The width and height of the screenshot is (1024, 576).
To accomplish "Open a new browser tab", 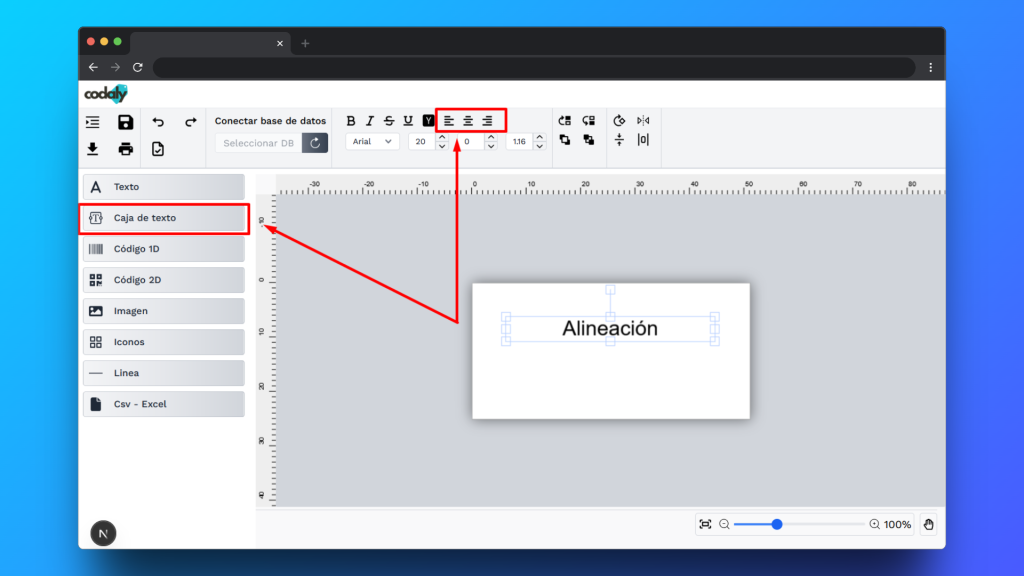I will click(x=305, y=43).
